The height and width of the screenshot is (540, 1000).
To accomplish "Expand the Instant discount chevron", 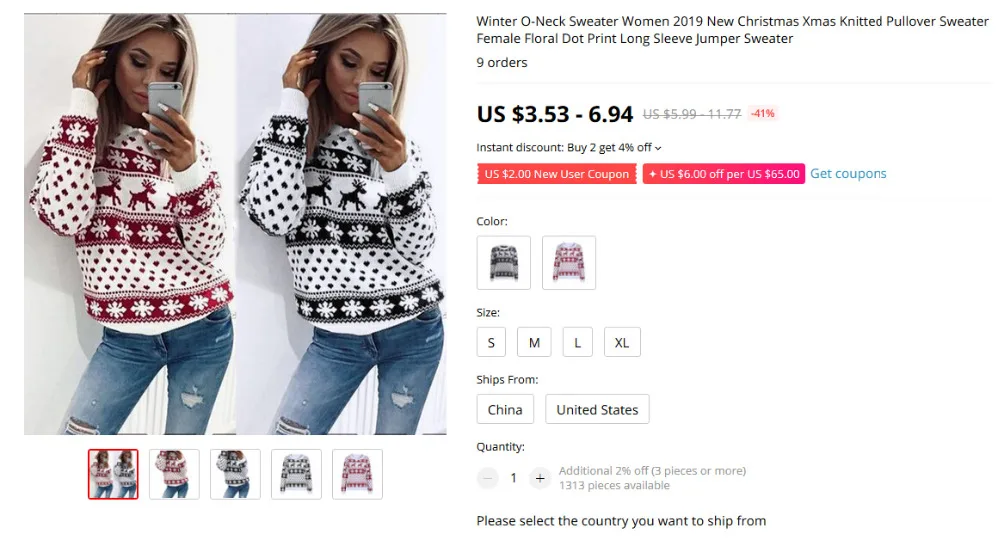I will coord(658,148).
